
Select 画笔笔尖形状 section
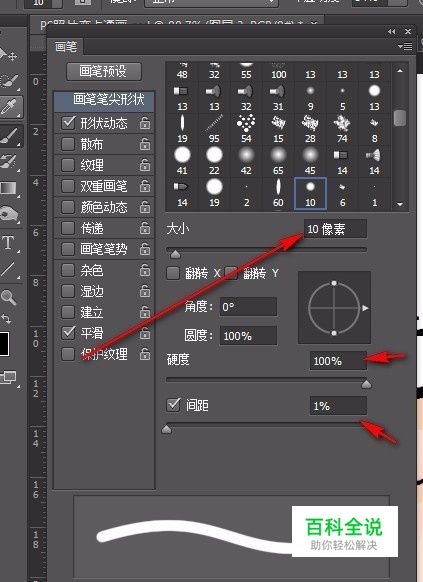coord(104,101)
